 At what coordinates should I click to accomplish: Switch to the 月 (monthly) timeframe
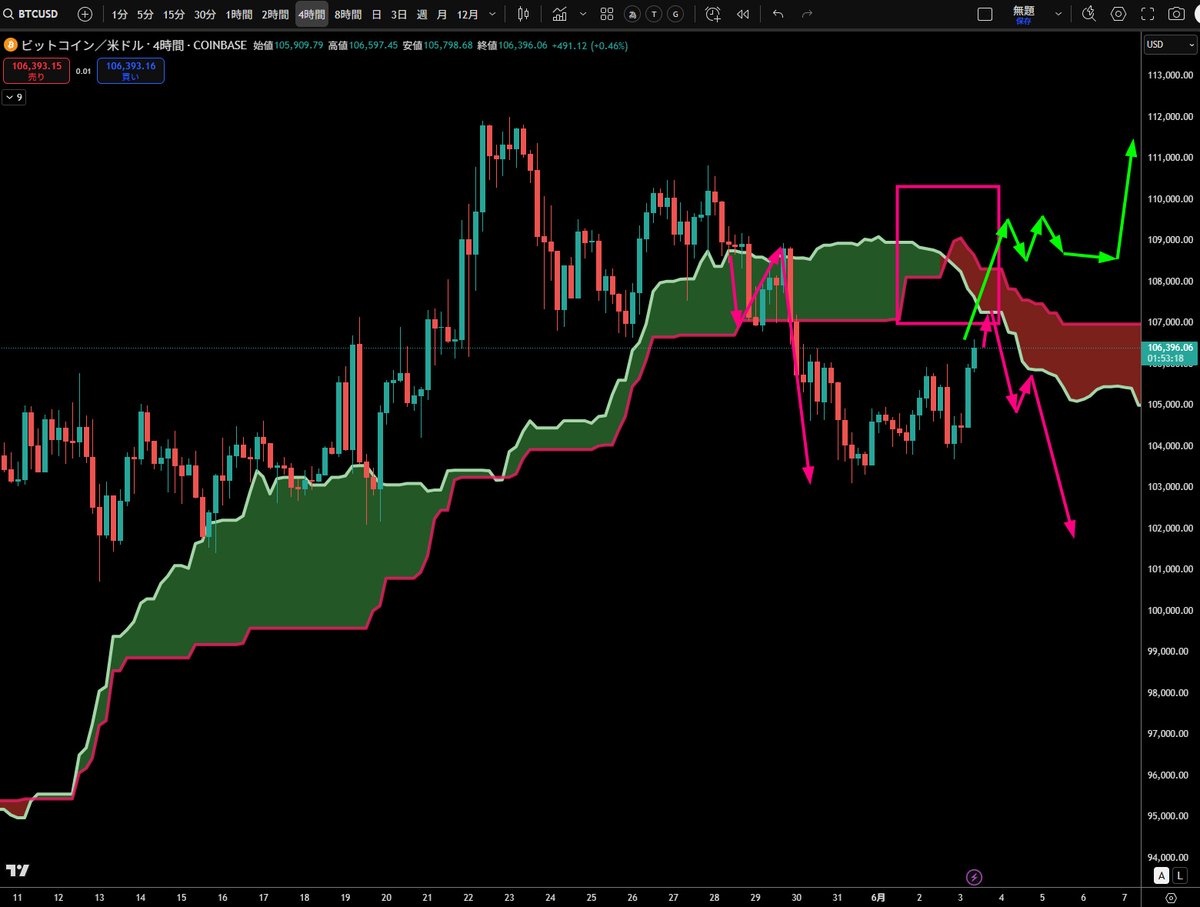441,14
